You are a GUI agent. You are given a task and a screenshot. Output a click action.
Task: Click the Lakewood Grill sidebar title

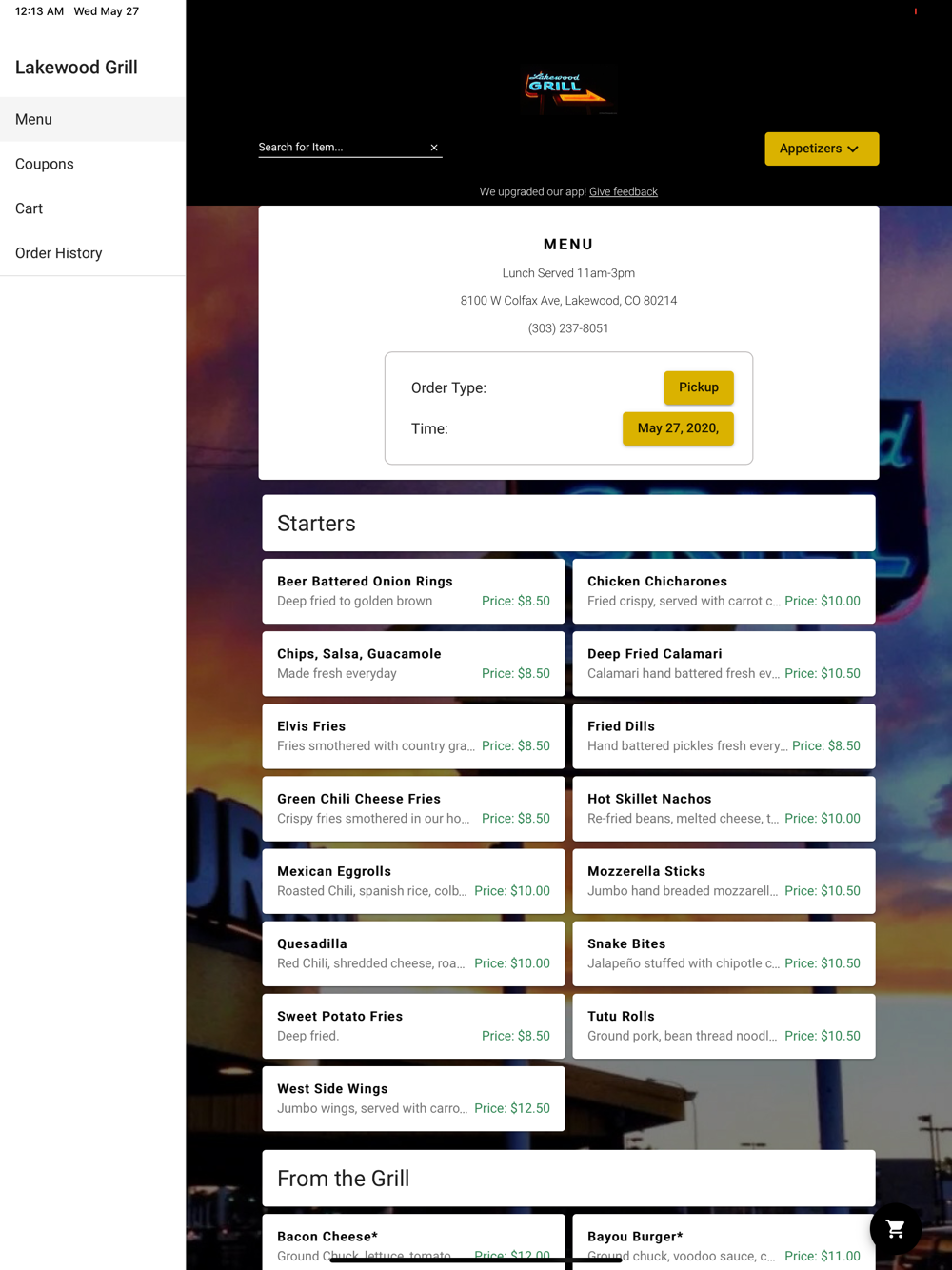76,68
